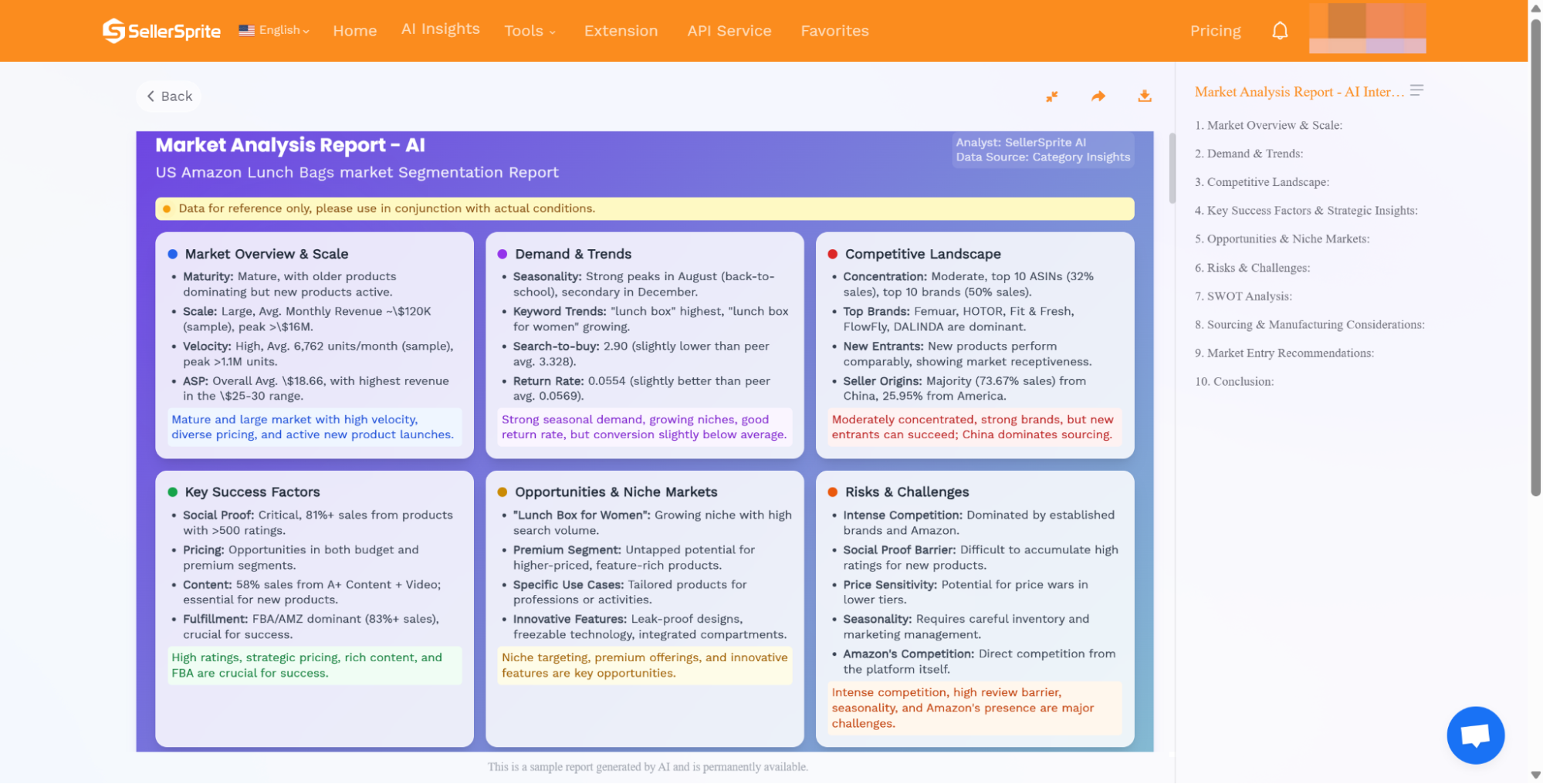The width and height of the screenshot is (1543, 784).
Task: Open the notifications bell
Action: pos(1280,31)
